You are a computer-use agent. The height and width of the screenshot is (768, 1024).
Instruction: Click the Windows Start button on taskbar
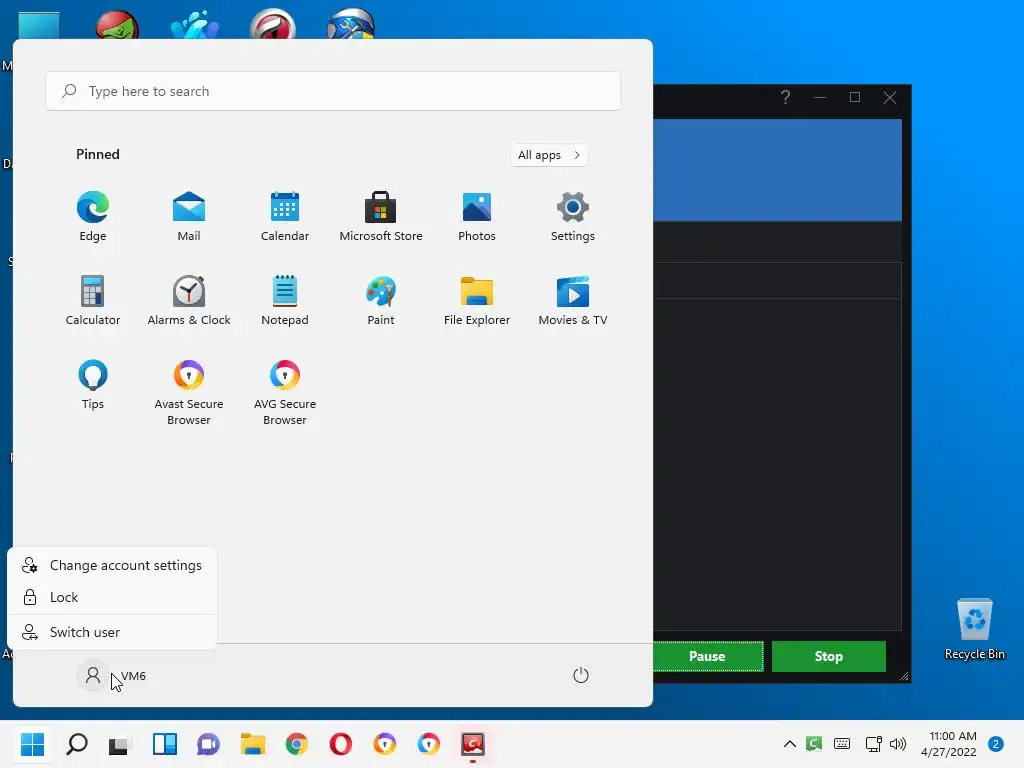point(33,744)
